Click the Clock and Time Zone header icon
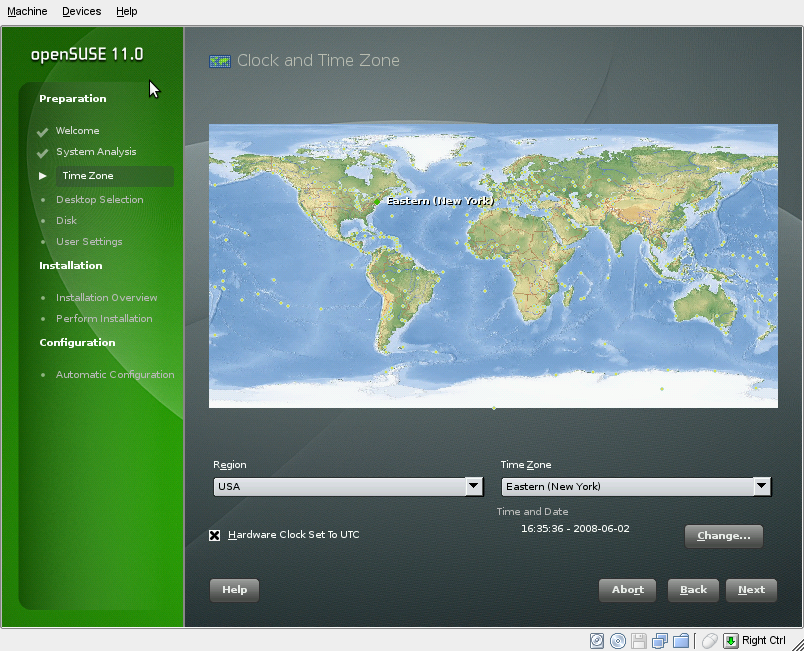 220,61
